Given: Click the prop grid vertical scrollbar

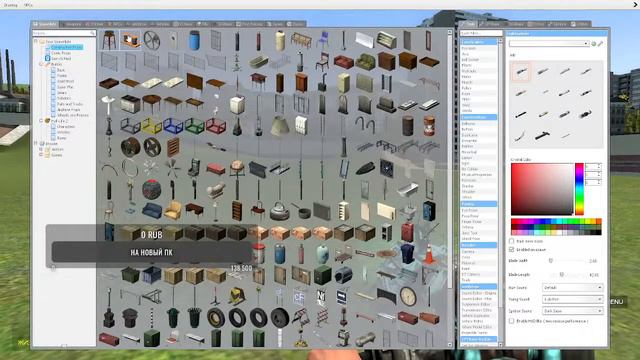Looking at the screenshot, I should pos(450,188).
